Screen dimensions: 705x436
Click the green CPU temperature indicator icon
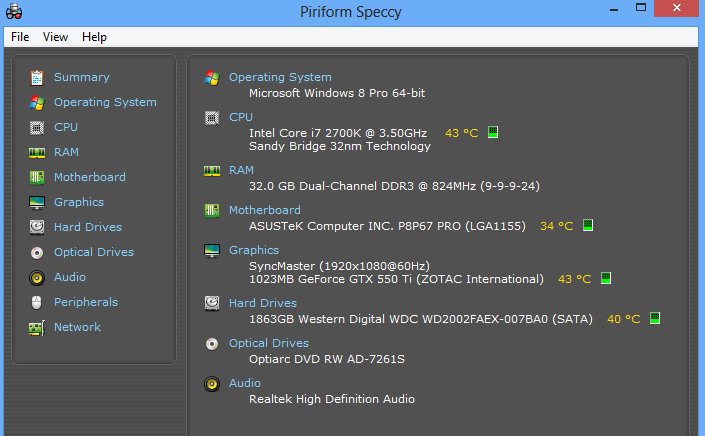click(493, 133)
